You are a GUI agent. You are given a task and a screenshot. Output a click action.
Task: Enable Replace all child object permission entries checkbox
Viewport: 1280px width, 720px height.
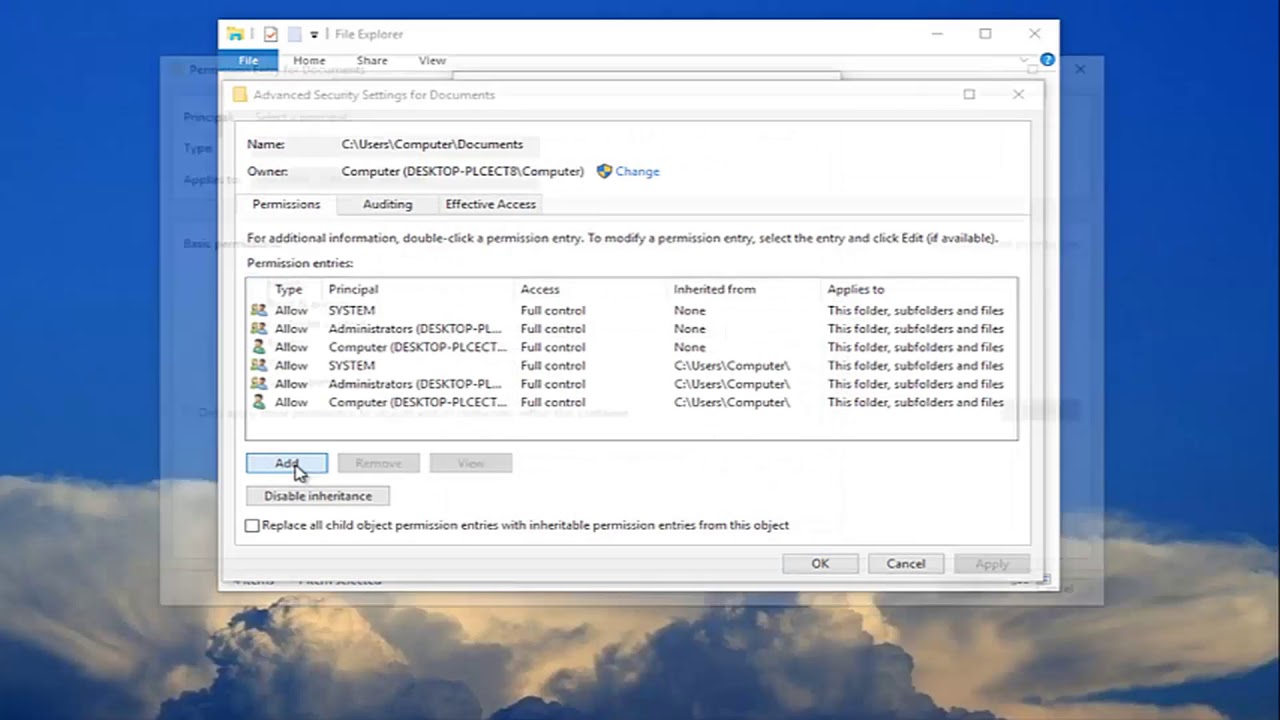click(252, 525)
